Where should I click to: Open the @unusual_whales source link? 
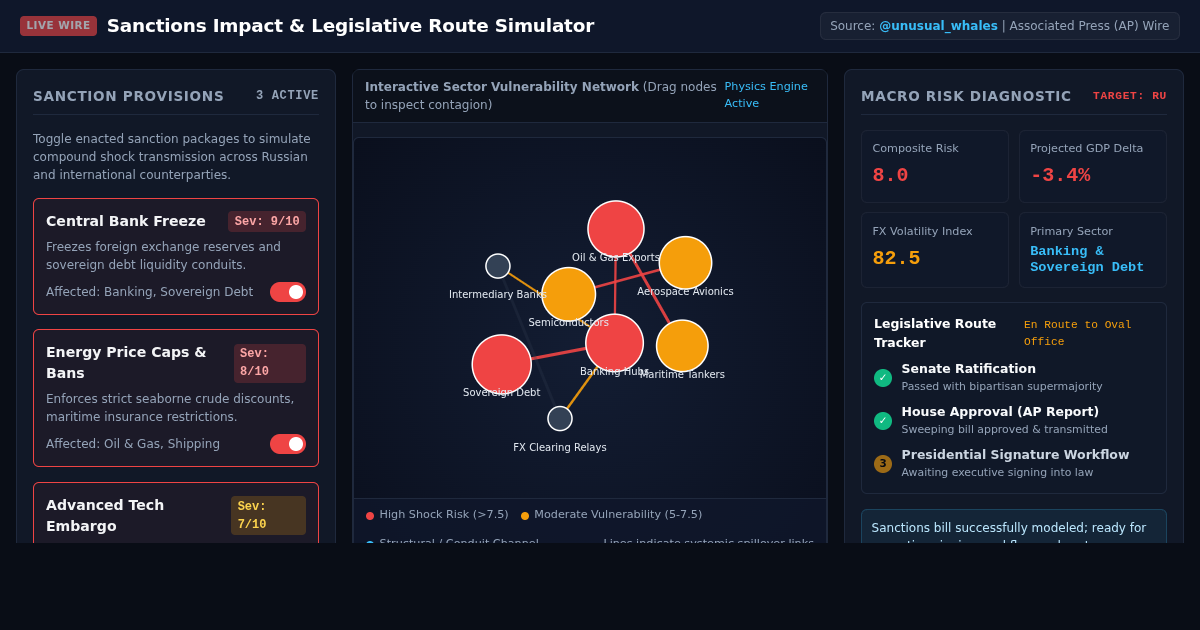tap(938, 26)
